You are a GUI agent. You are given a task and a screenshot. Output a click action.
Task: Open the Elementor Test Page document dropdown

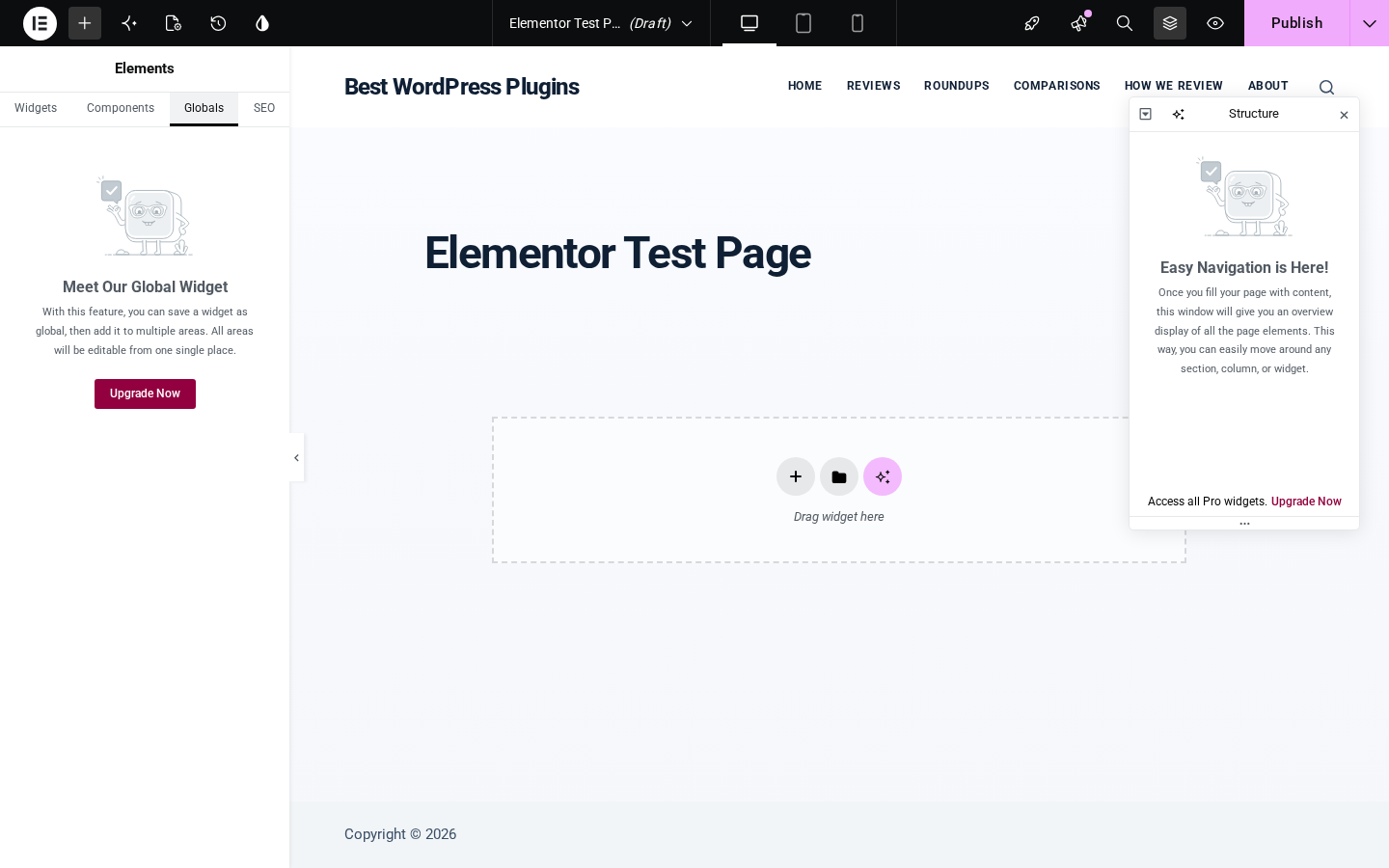(601, 23)
